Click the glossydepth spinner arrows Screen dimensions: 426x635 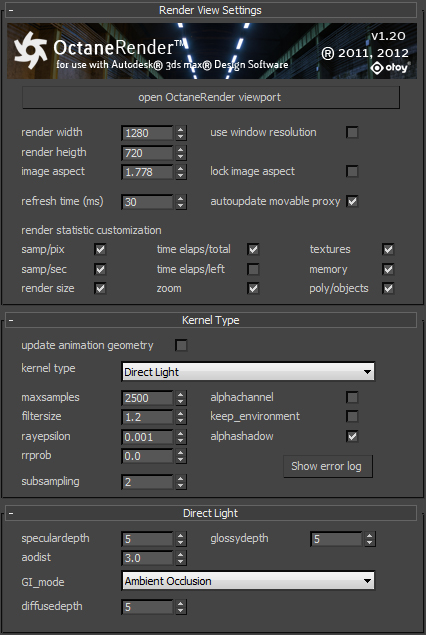tap(370, 539)
